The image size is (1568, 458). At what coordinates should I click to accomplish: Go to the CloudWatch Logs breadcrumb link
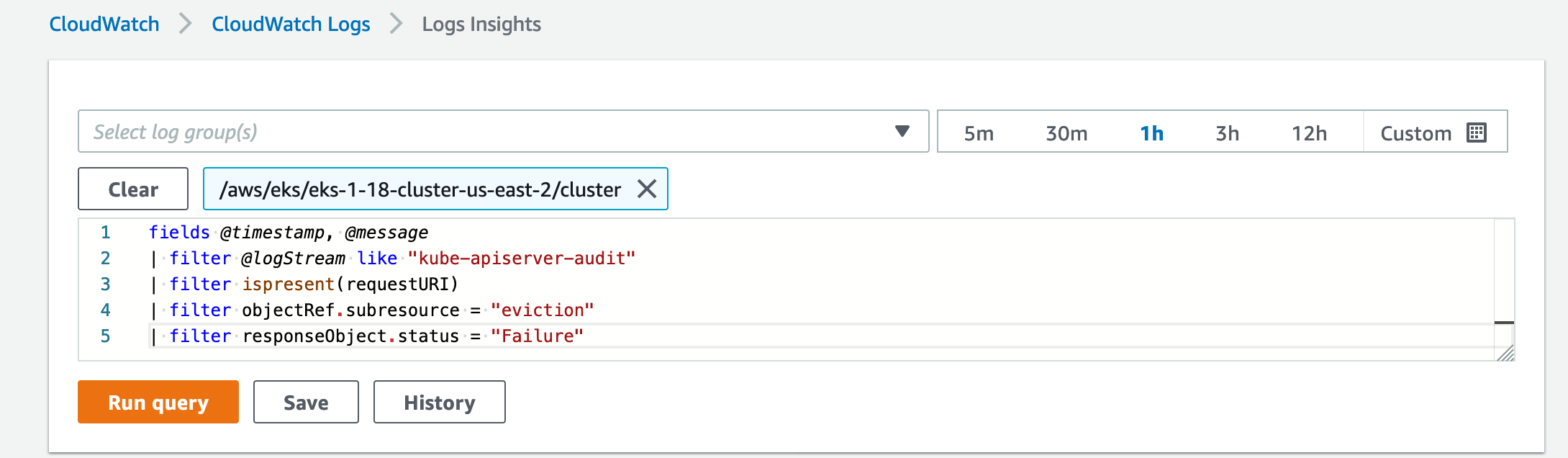[x=291, y=24]
